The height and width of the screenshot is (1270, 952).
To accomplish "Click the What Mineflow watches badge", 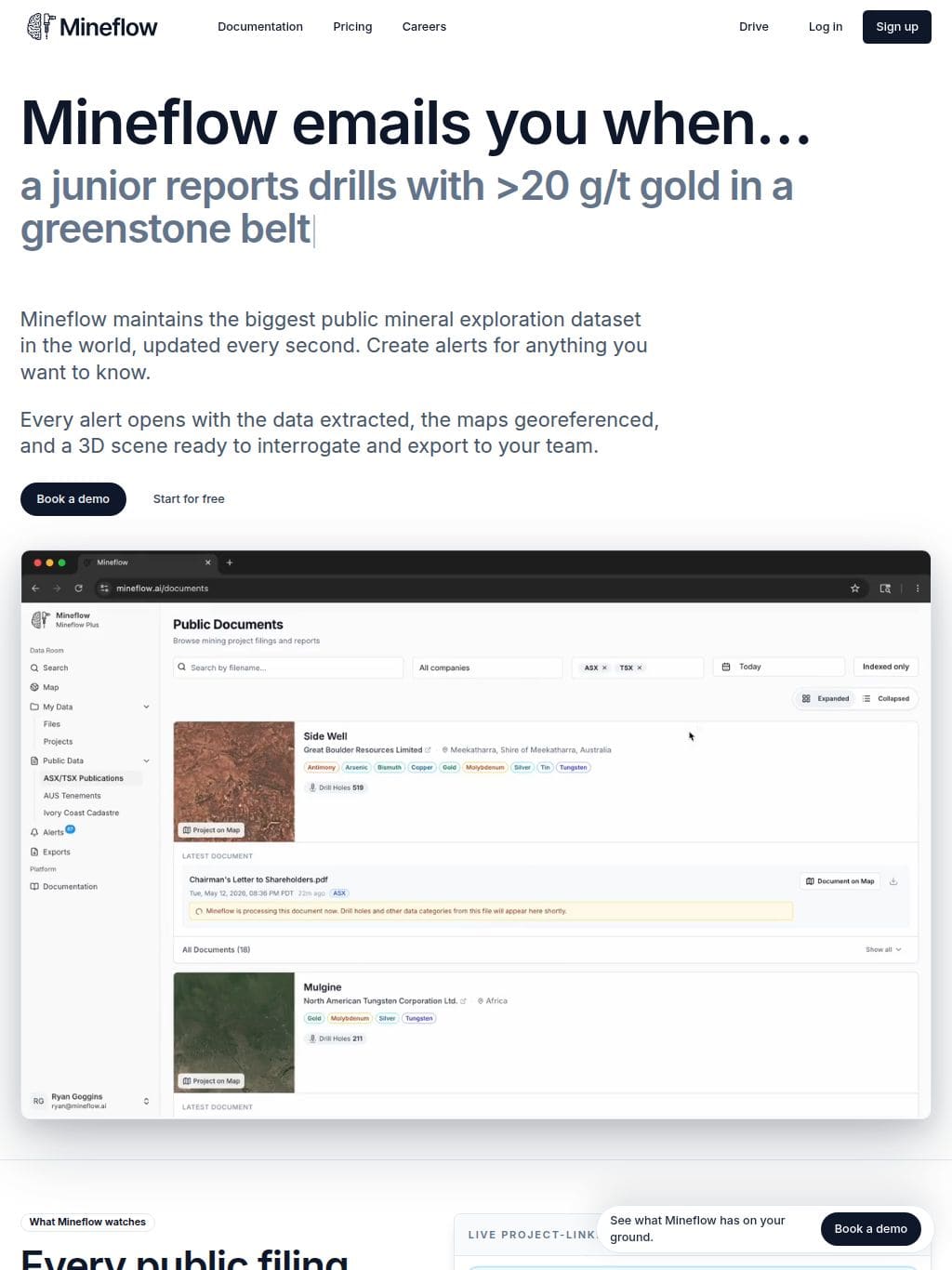I will coord(87,1222).
